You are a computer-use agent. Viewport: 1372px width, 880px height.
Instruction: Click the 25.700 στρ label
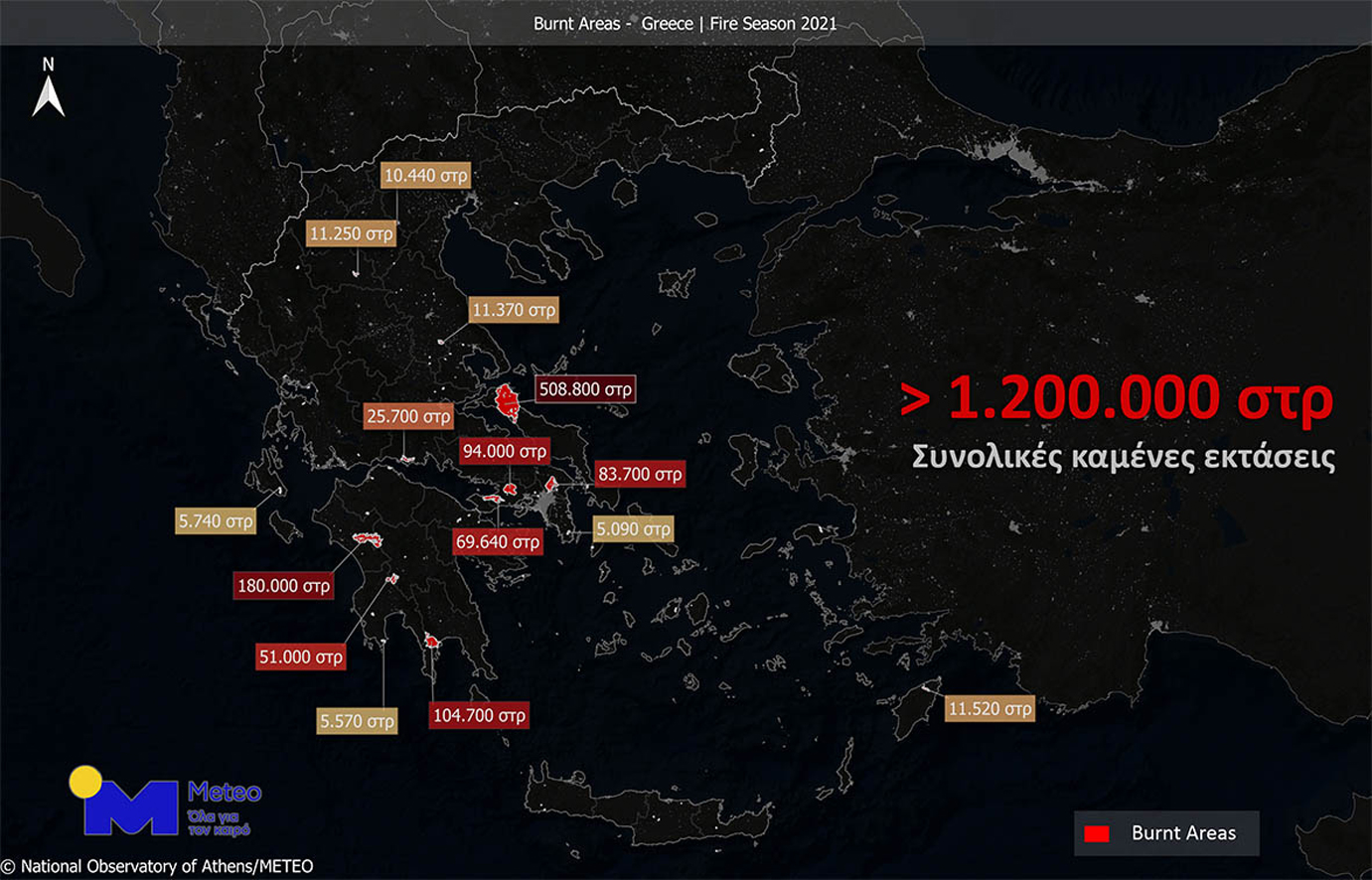pyautogui.click(x=408, y=416)
